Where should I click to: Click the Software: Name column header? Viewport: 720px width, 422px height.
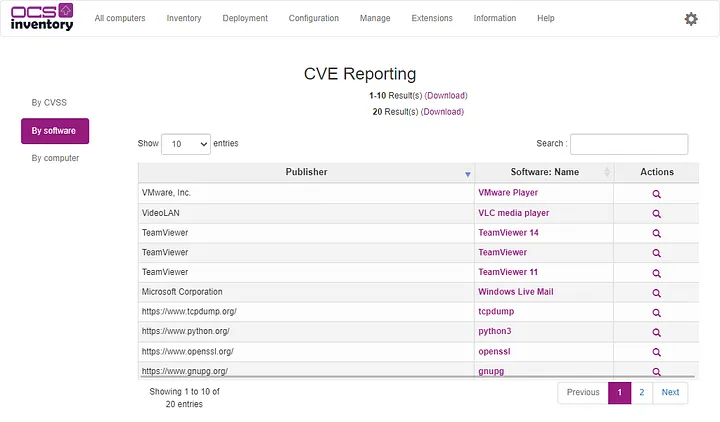pos(544,172)
